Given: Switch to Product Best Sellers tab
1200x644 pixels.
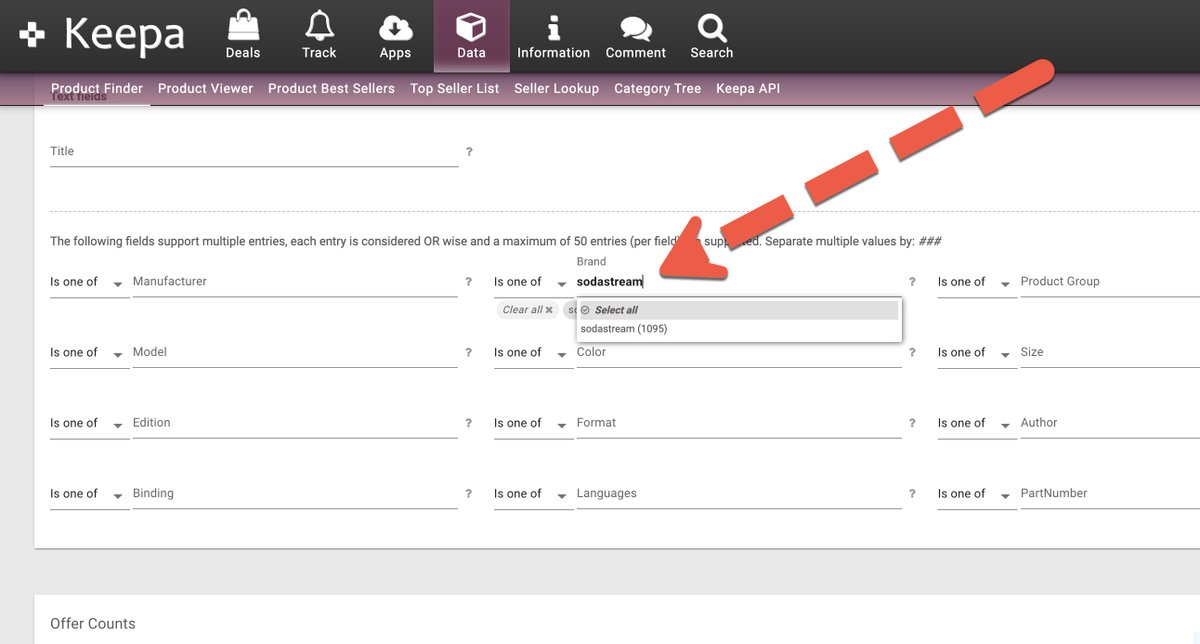Looking at the screenshot, I should coord(331,88).
